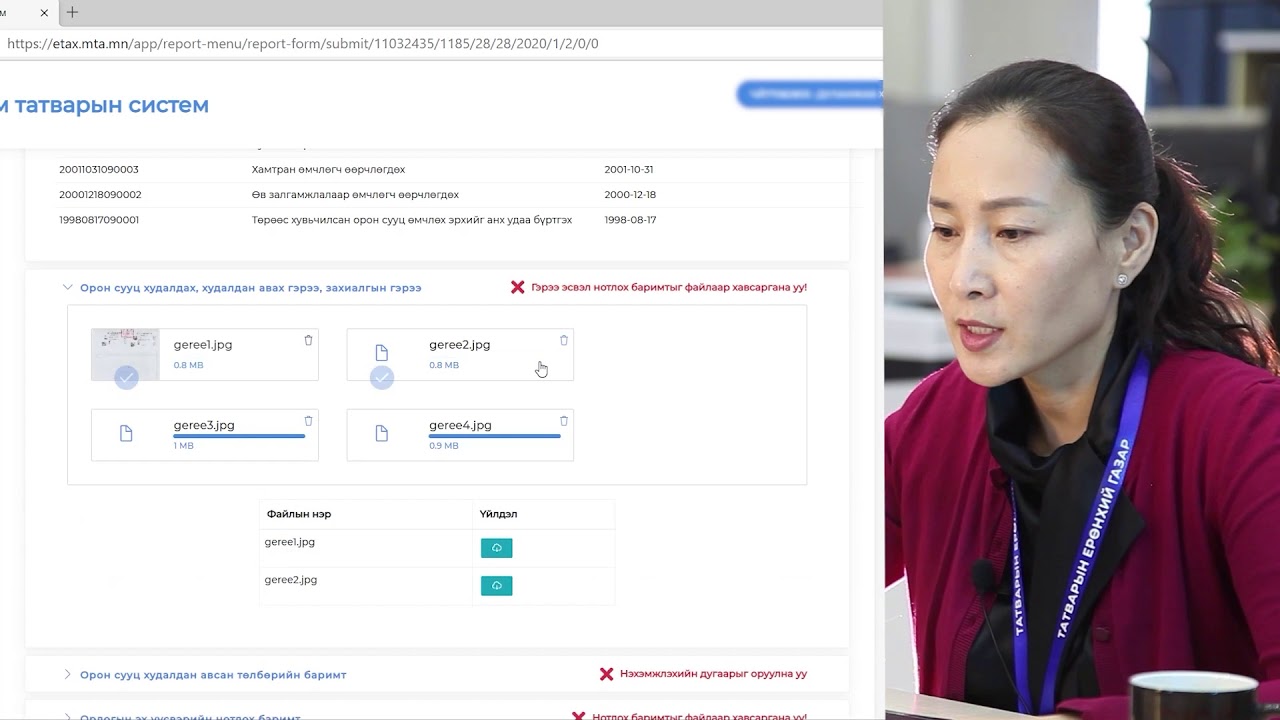Viewport: 1280px width, 720px height.
Task: Close the current browser tab
Action: tap(44, 13)
